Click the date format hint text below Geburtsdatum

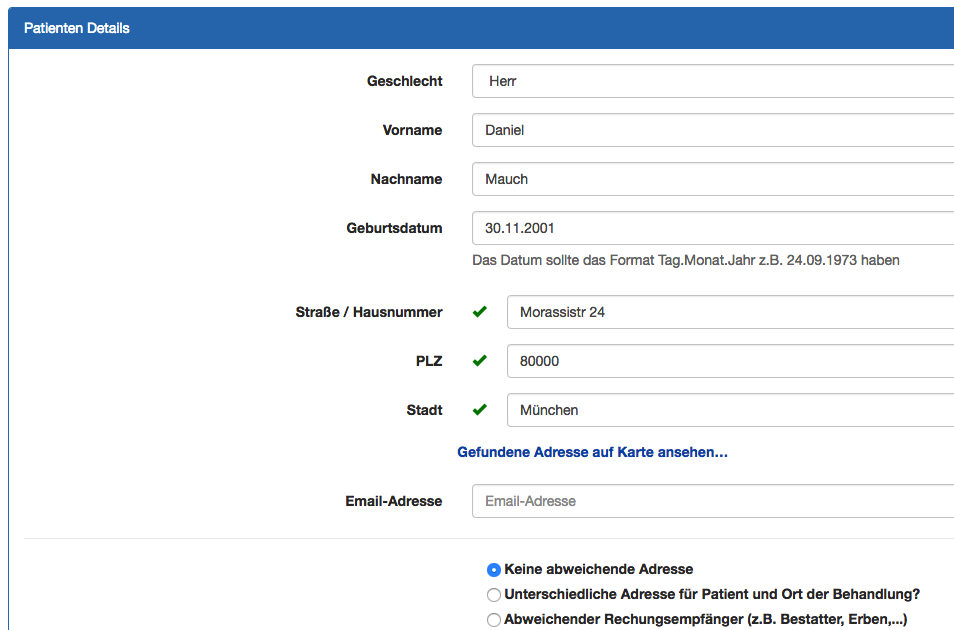coord(686,261)
